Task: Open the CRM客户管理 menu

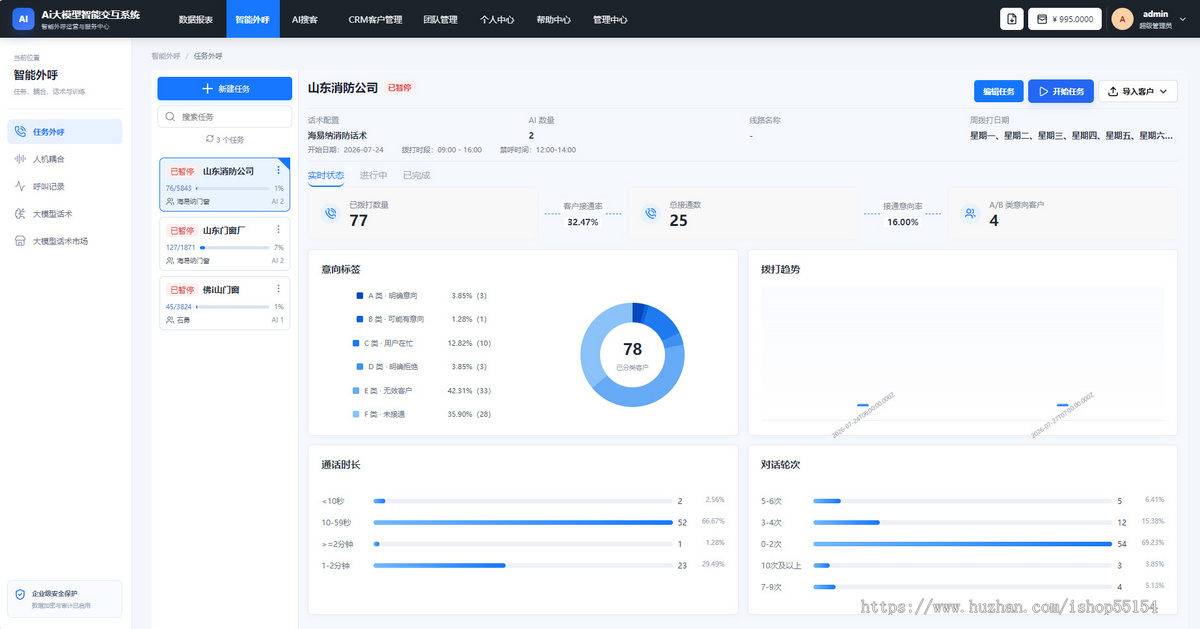Action: coord(375,19)
